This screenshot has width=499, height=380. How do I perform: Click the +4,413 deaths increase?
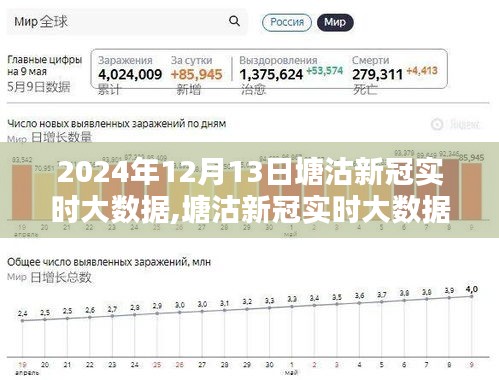tap(422, 71)
